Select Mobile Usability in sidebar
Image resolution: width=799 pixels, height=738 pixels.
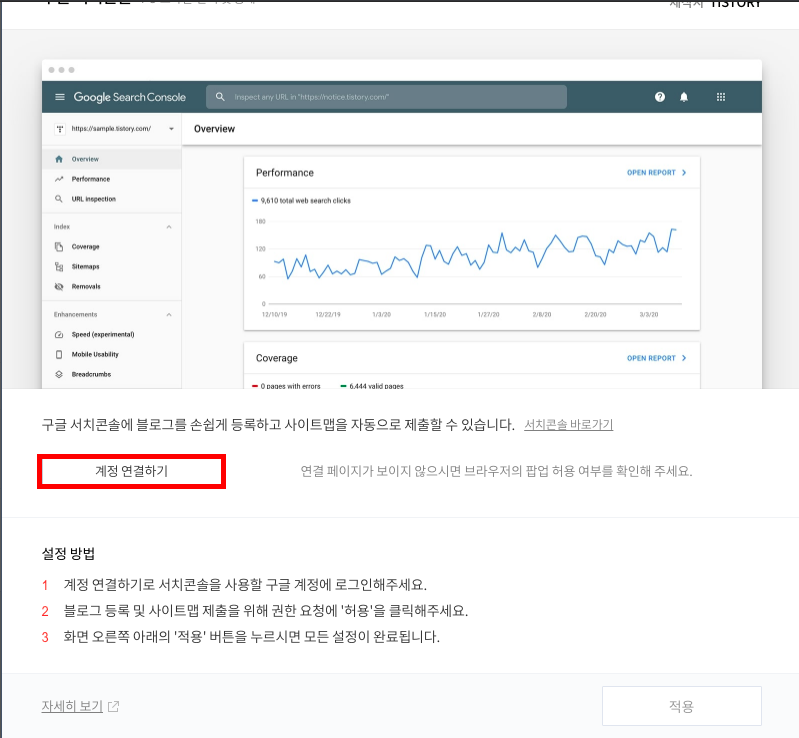[x=112, y=354]
